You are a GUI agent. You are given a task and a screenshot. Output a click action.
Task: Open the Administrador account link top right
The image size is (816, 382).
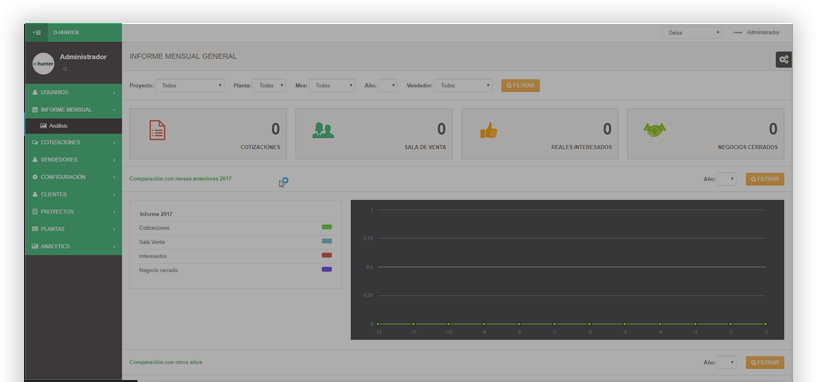tap(756, 32)
